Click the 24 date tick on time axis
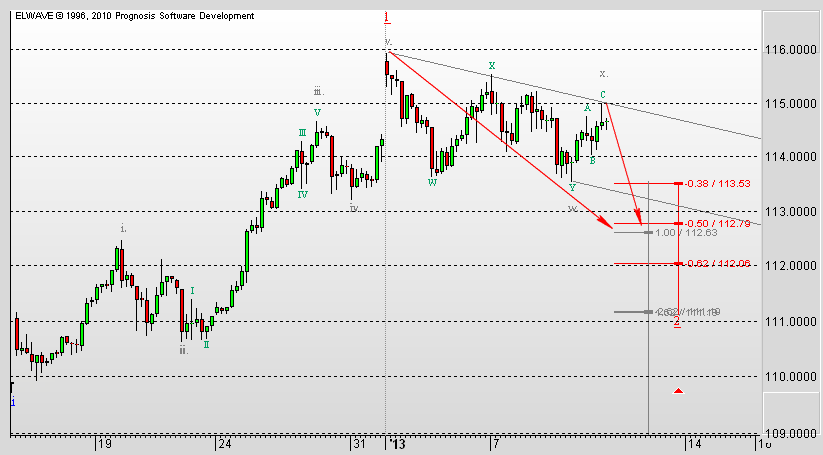Viewport: 823px width, 455px height. [224, 443]
